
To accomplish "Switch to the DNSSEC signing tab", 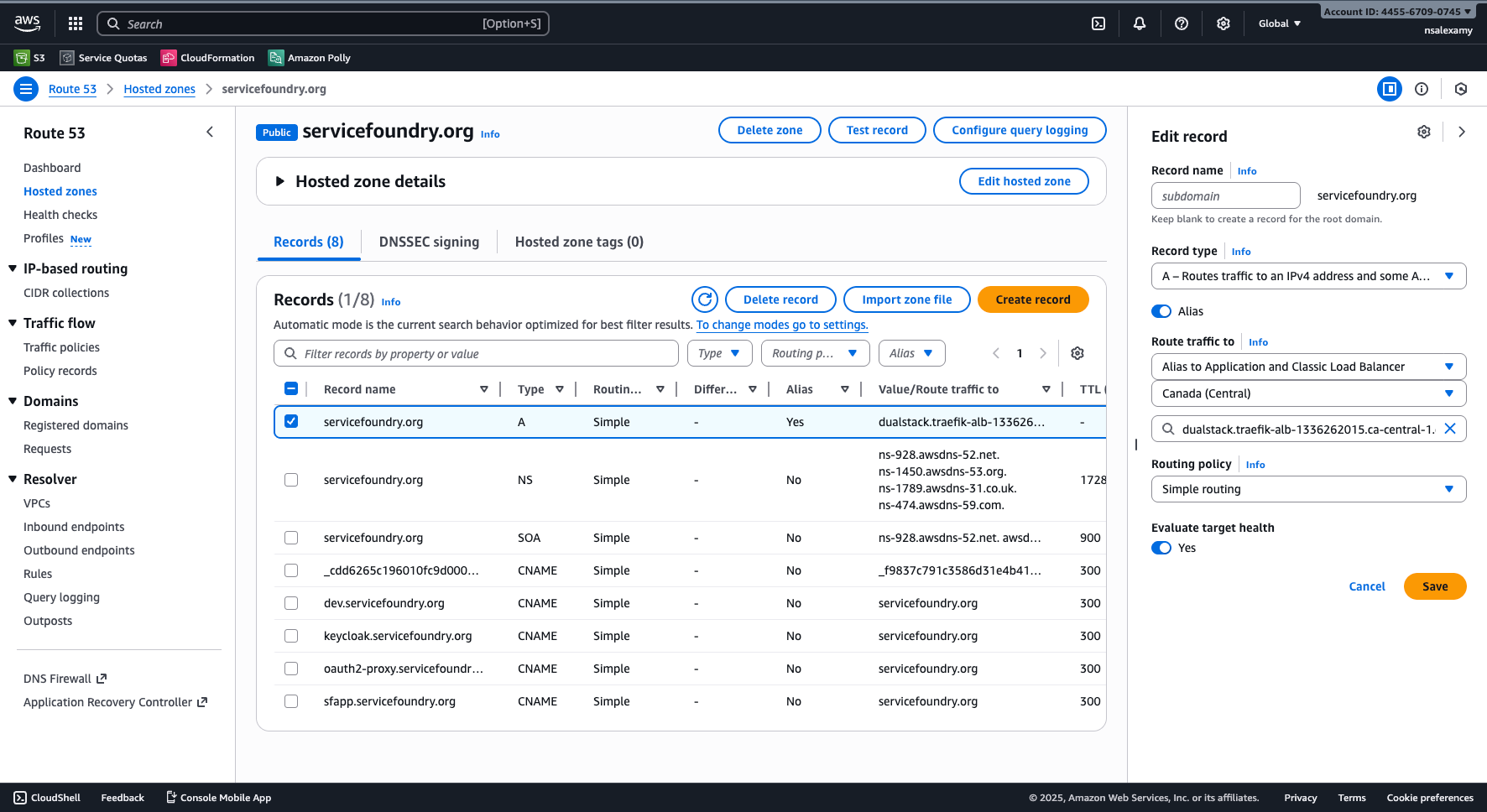I will coord(429,242).
